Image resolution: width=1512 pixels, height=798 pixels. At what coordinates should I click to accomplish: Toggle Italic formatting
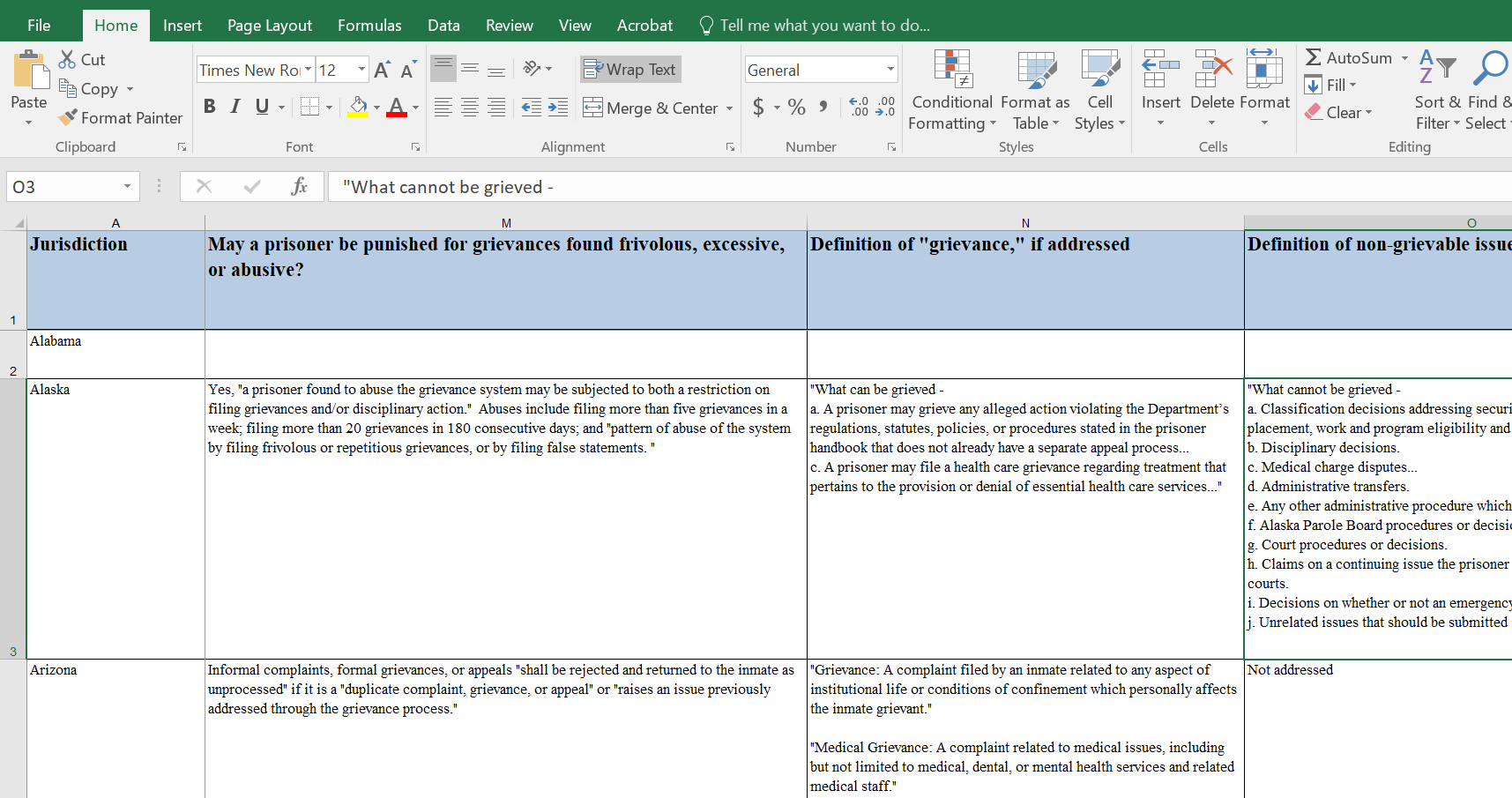[235, 107]
